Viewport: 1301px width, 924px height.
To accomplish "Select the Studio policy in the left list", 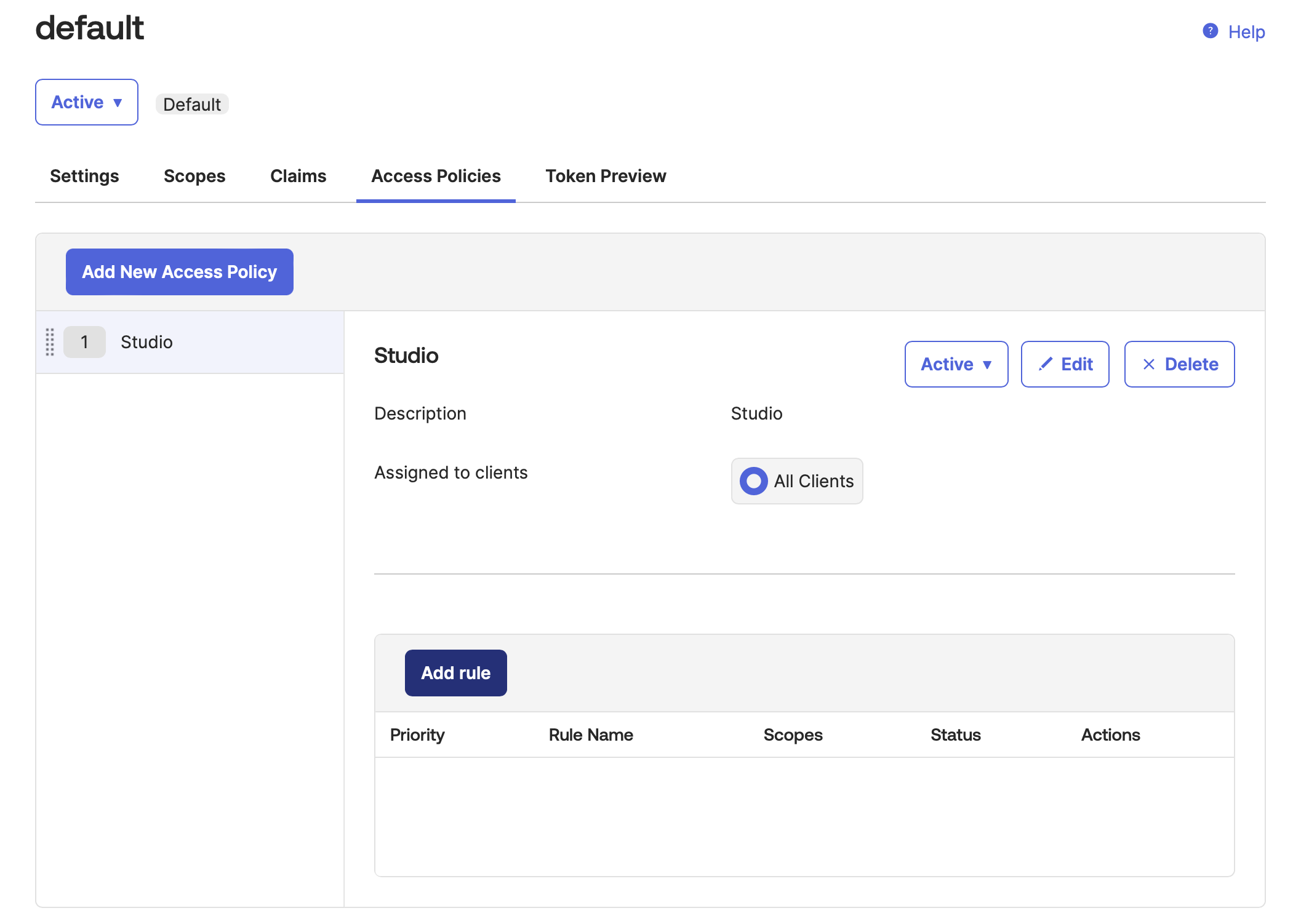I will pyautogui.click(x=146, y=342).
